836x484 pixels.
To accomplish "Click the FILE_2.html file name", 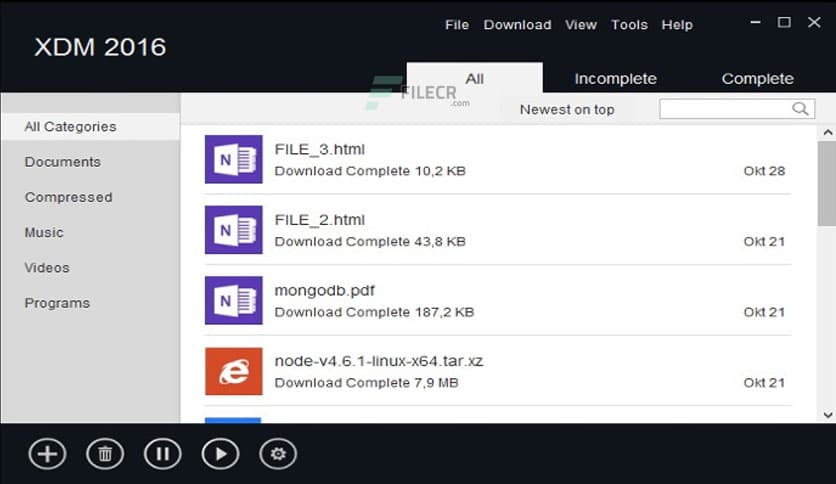I will [x=319, y=220].
